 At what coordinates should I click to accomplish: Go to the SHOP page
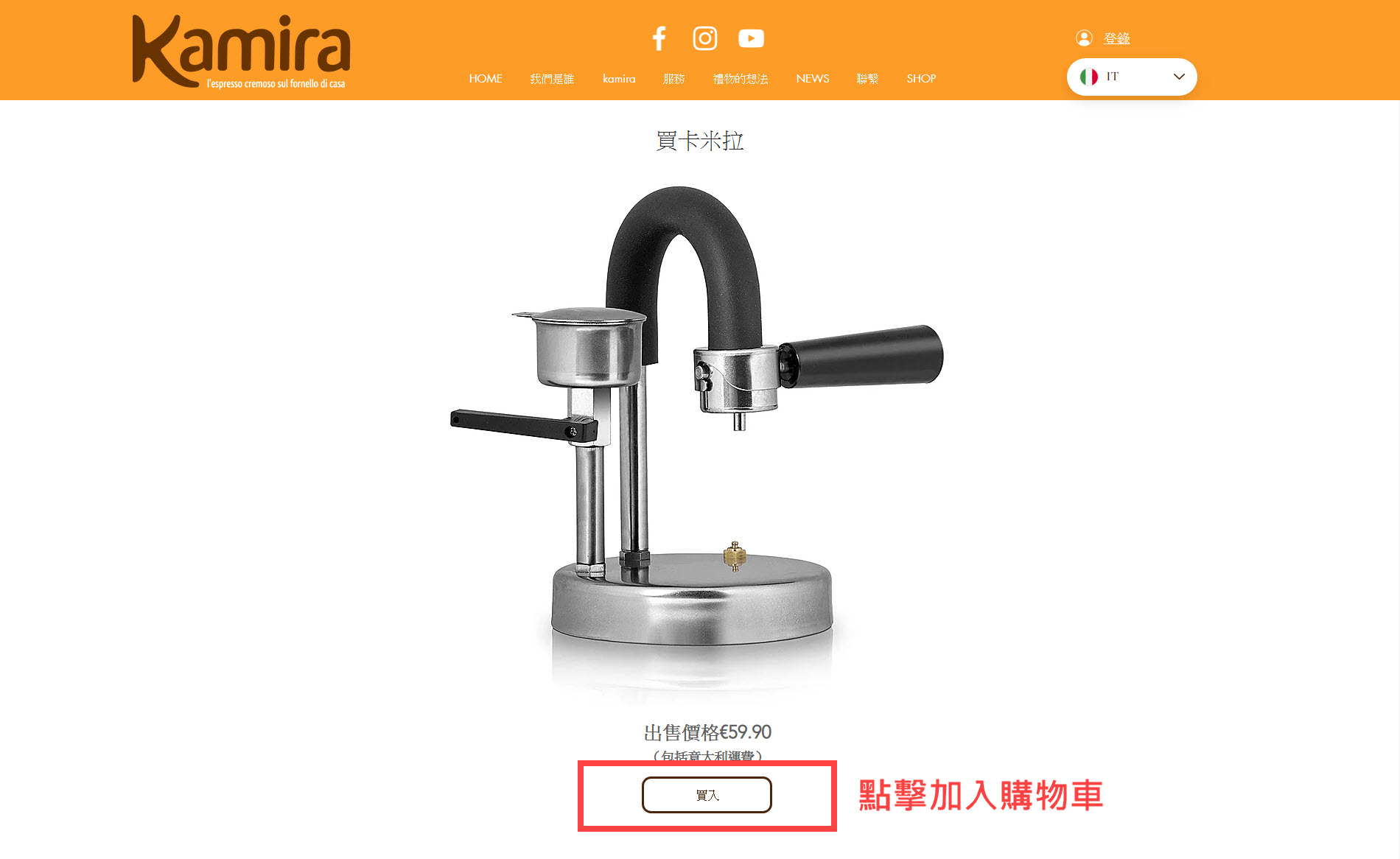click(921, 79)
